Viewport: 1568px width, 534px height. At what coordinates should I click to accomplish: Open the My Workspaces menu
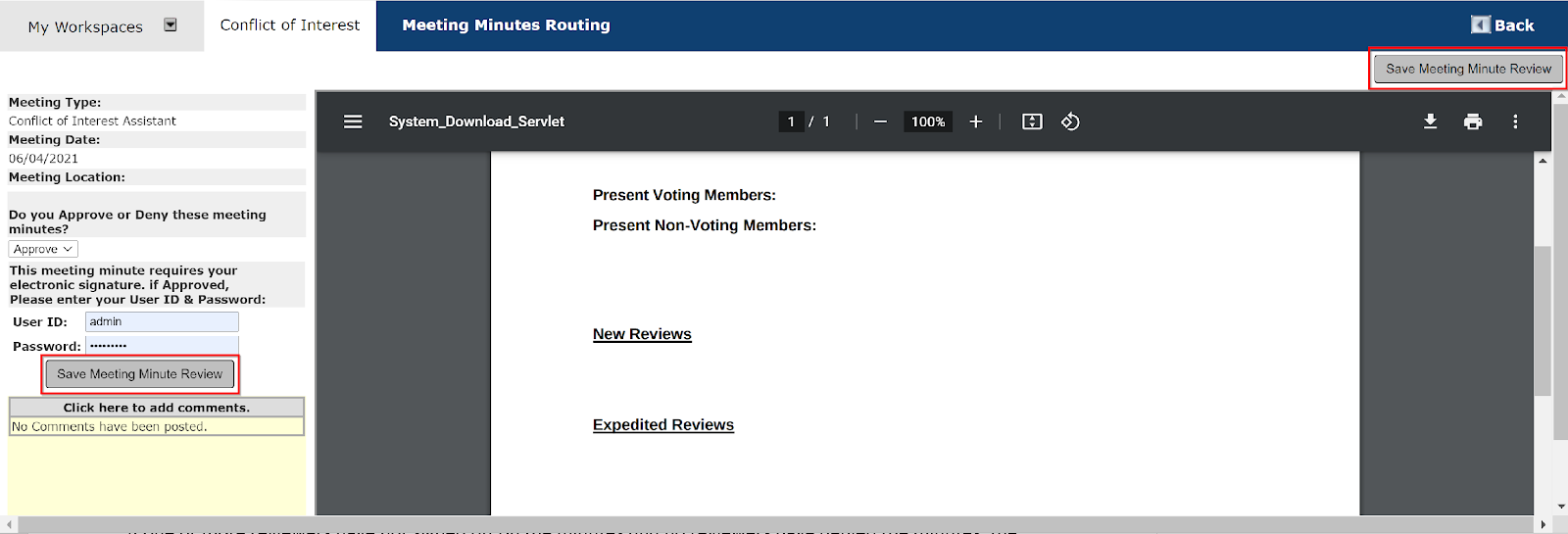click(85, 26)
